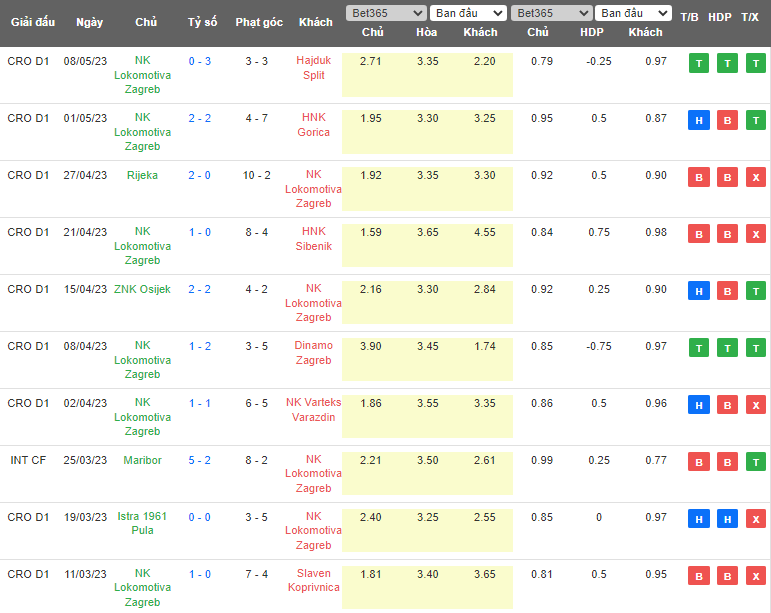The width and height of the screenshot is (771, 613).
Task: Expand the Ban đầu dropdown next to T/B header
Action: click(x=633, y=13)
